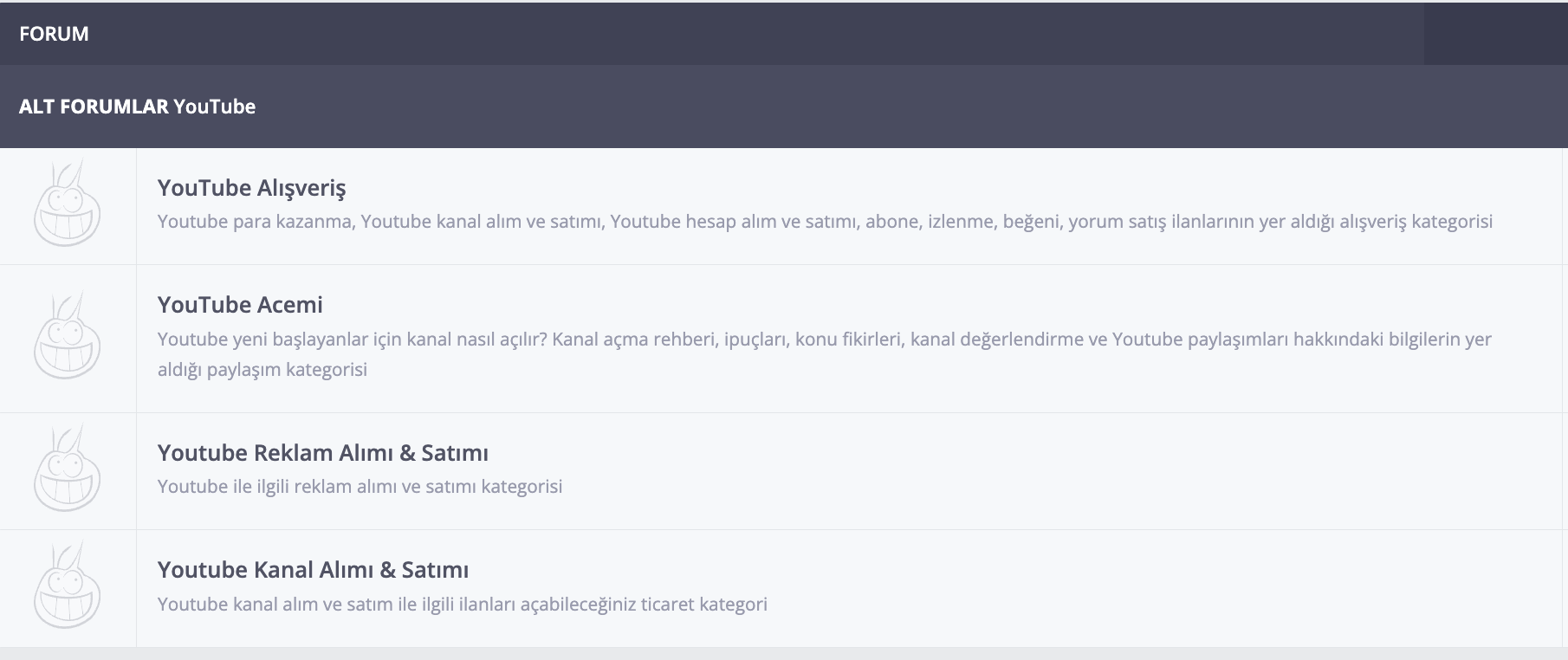Click the Youtube Kanal Alımı & Satımı icon
The width and height of the screenshot is (1568, 660).
pyautogui.click(x=67, y=586)
